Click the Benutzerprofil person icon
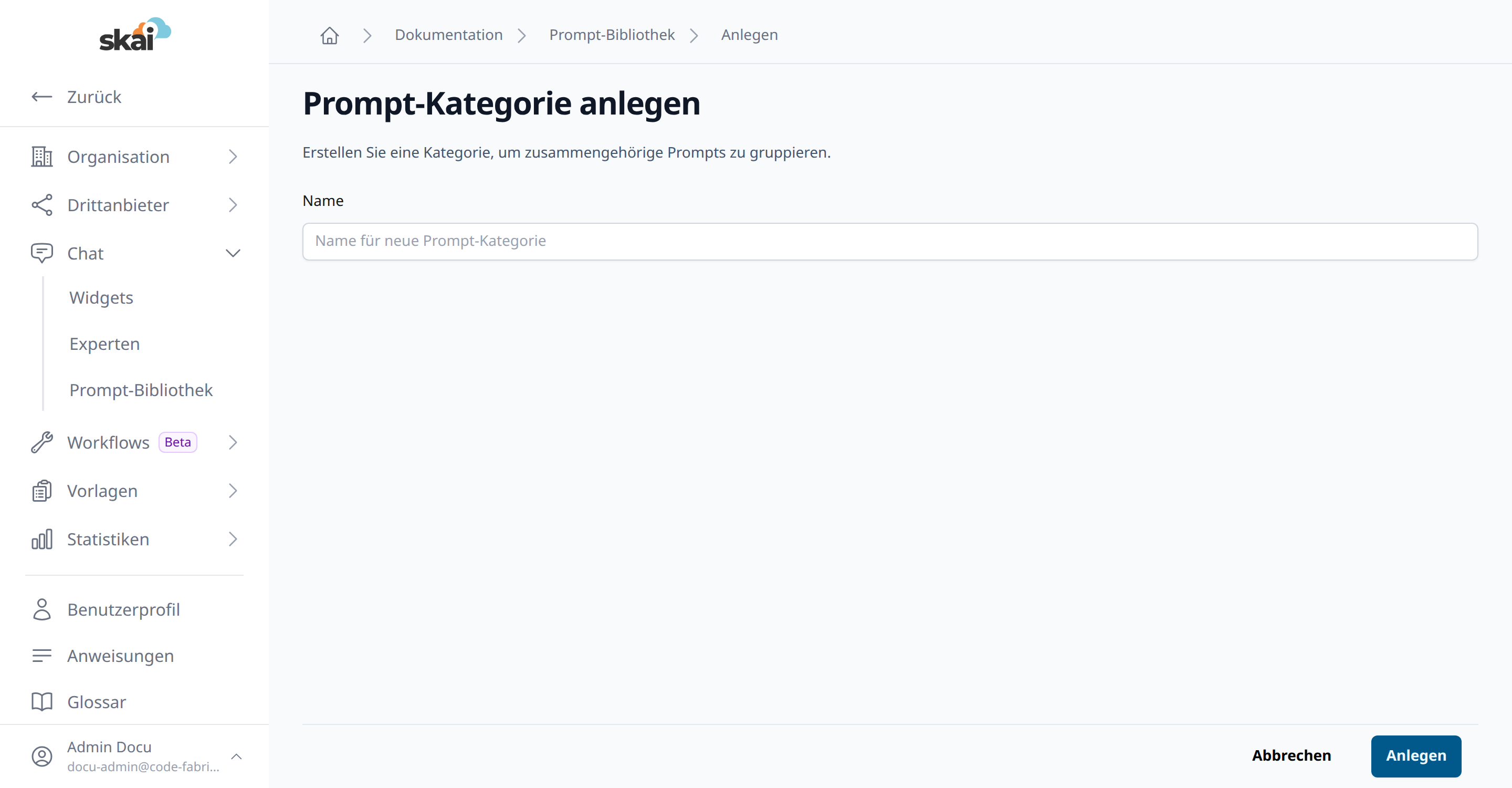The image size is (1512, 788). coord(41,609)
